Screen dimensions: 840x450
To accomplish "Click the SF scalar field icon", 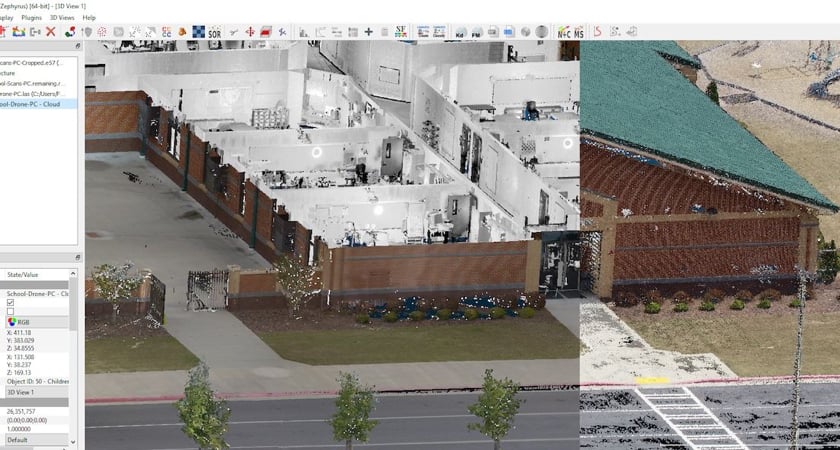I will [401, 32].
